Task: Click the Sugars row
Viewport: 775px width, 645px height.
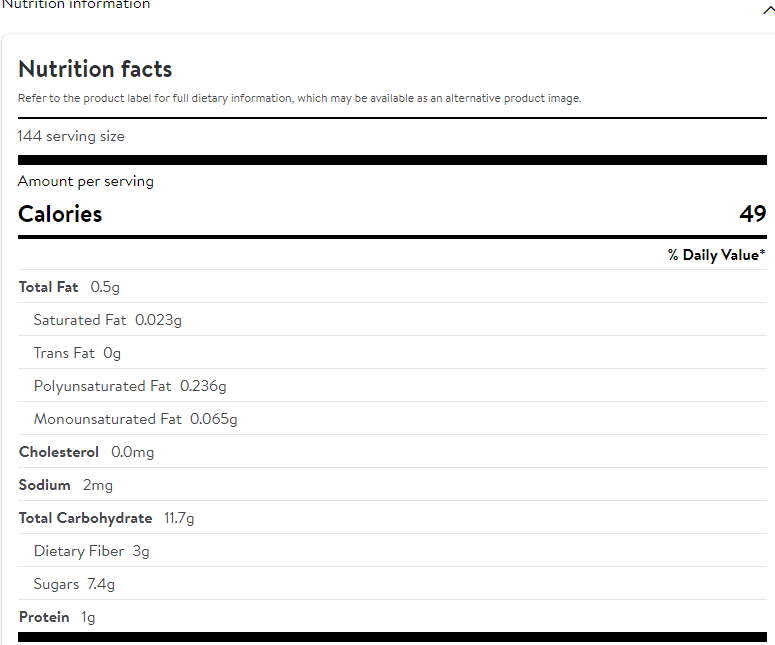Action: click(x=74, y=584)
